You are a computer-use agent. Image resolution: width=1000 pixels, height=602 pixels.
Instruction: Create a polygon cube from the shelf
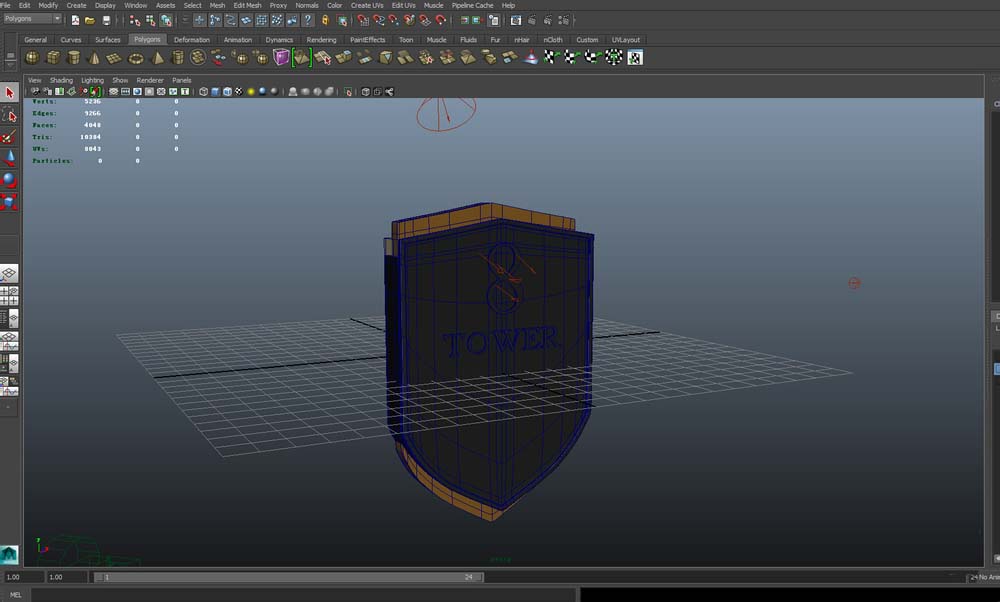(53, 58)
